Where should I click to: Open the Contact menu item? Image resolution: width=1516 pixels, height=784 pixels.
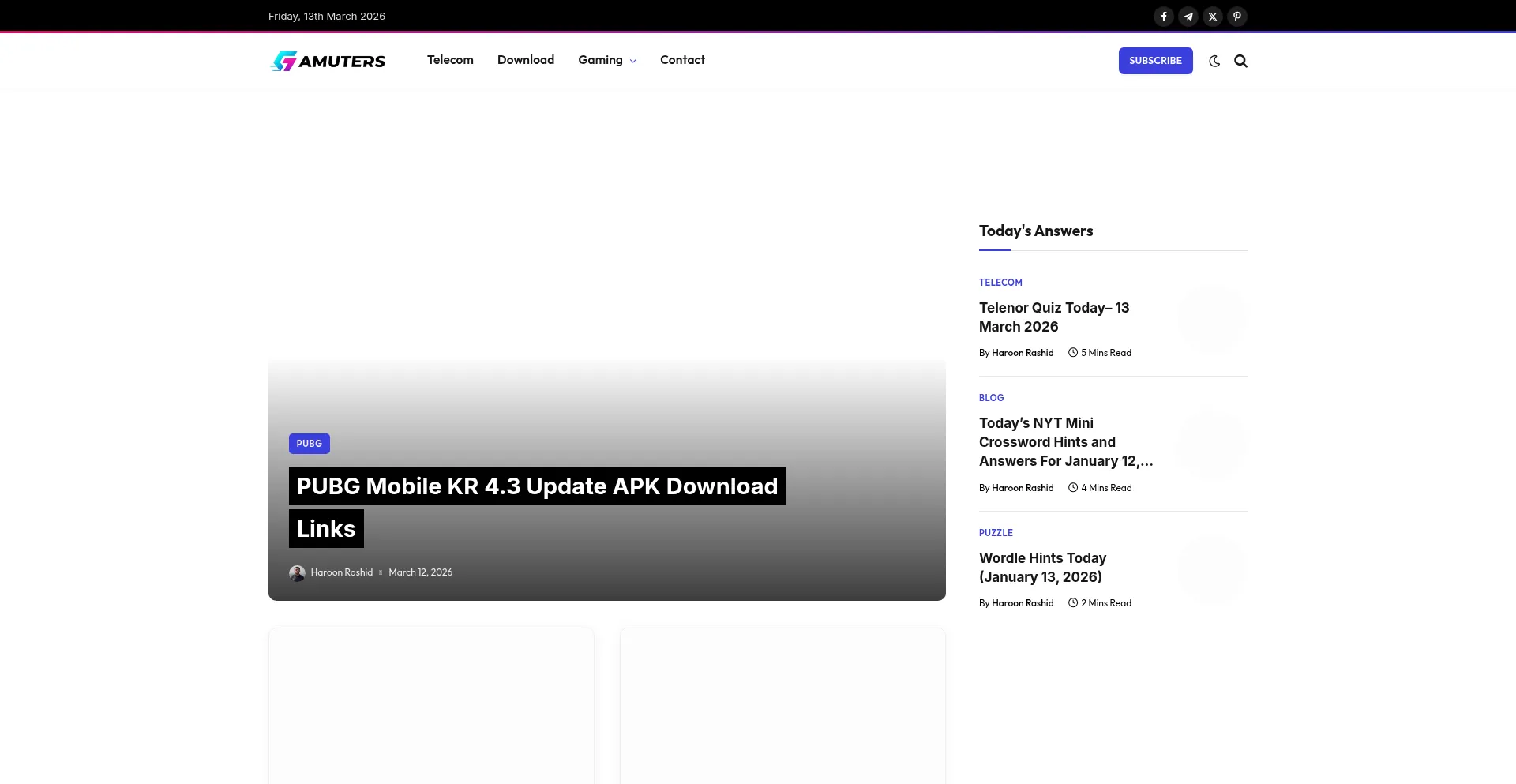[x=682, y=60]
